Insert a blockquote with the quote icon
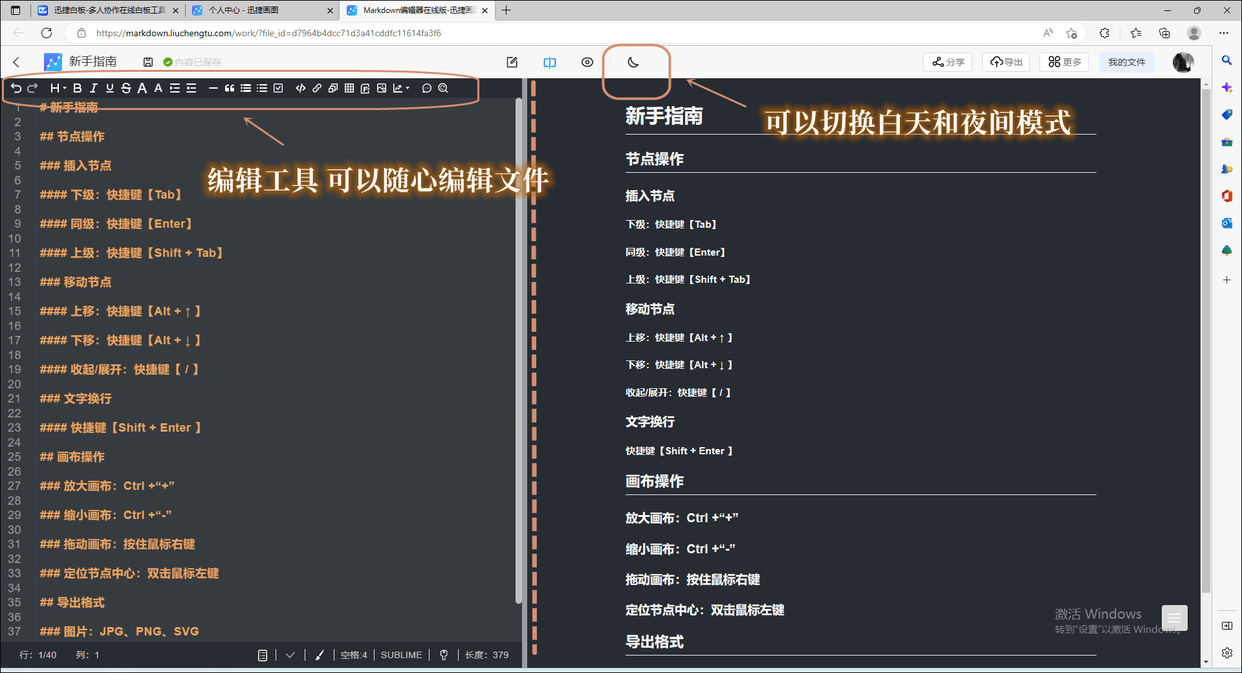This screenshot has width=1242, height=673. pos(230,88)
